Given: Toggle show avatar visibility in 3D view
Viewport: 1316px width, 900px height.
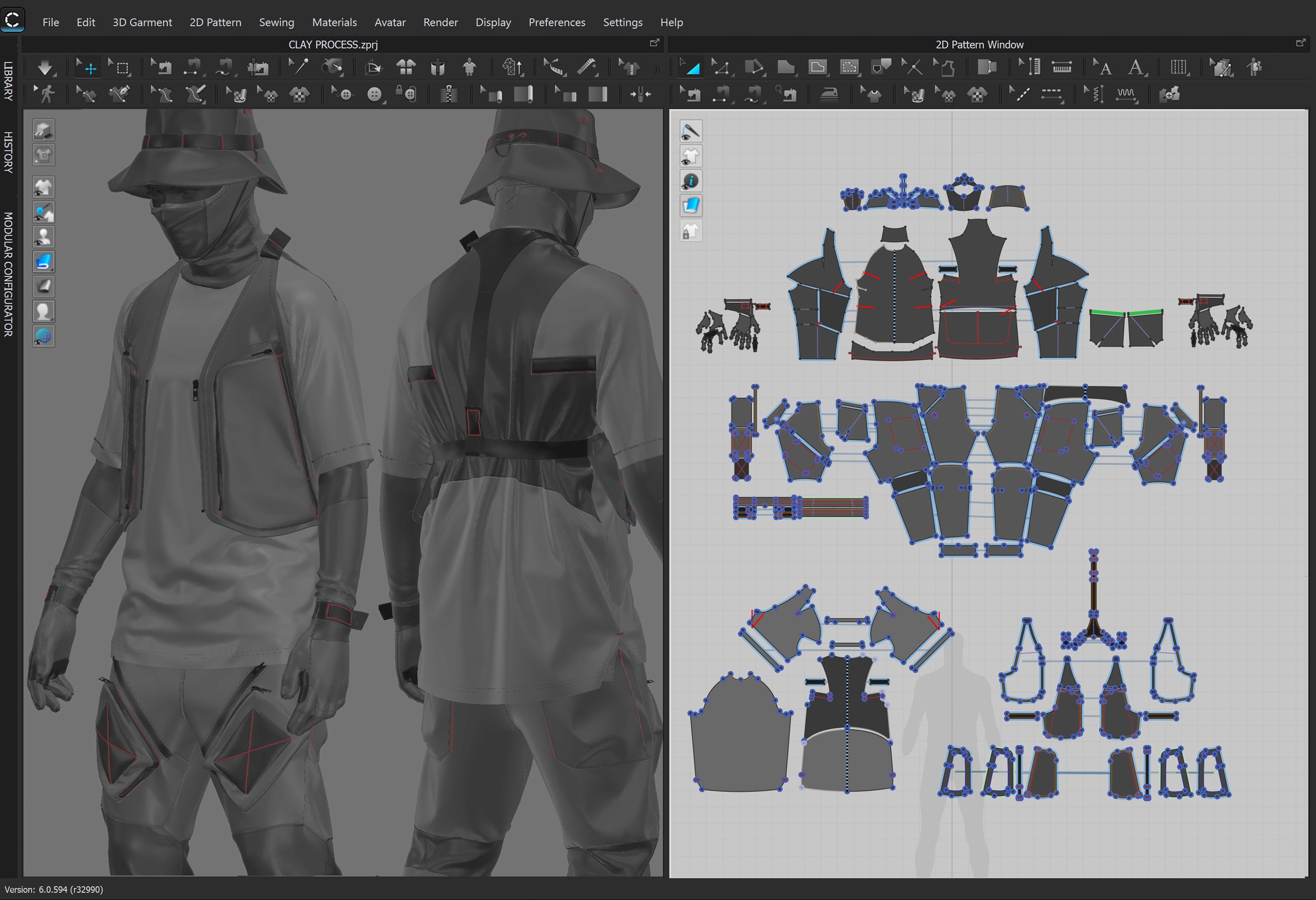Looking at the screenshot, I should coord(44,237).
